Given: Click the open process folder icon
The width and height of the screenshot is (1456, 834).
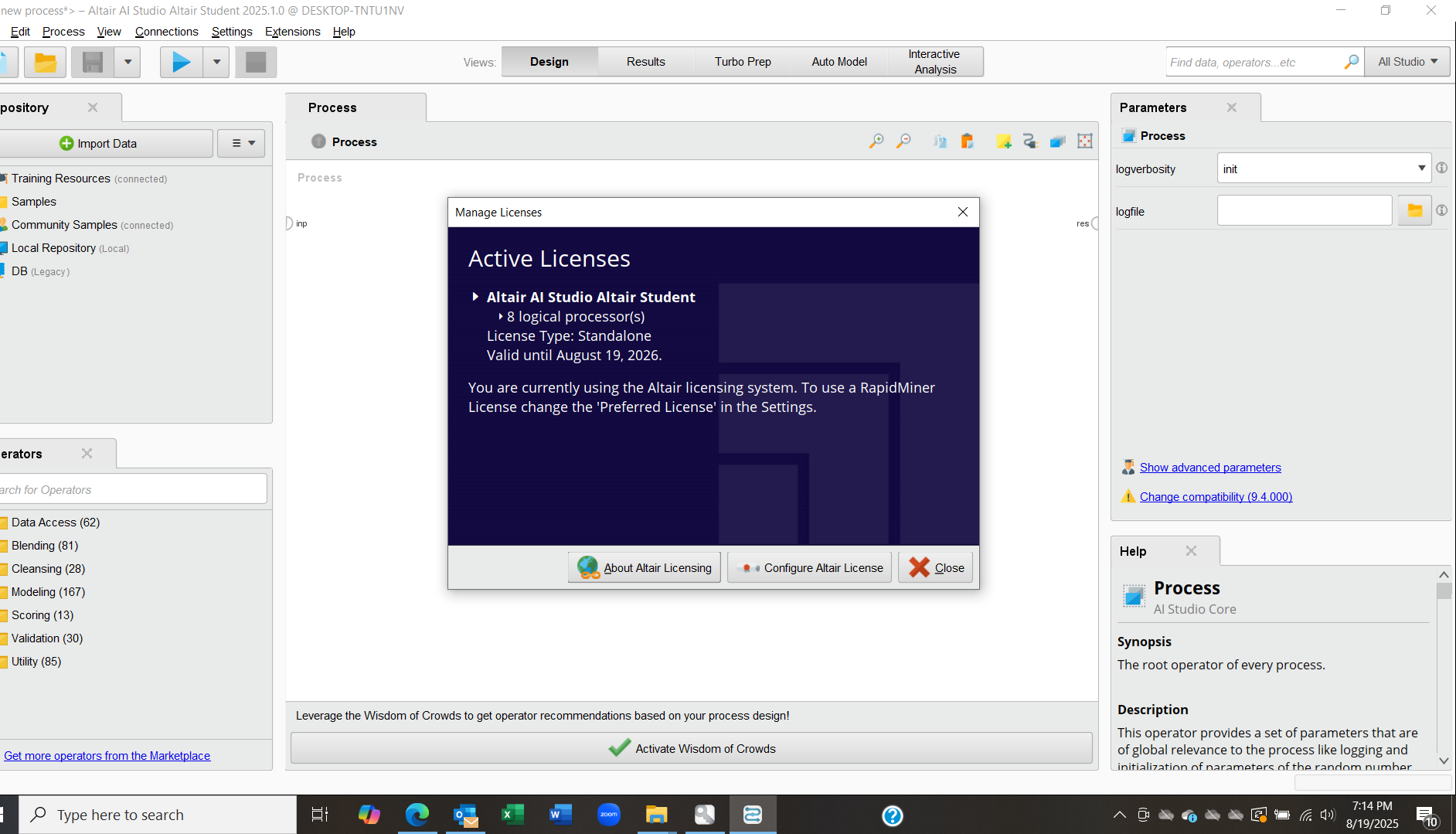Looking at the screenshot, I should pyautogui.click(x=45, y=62).
